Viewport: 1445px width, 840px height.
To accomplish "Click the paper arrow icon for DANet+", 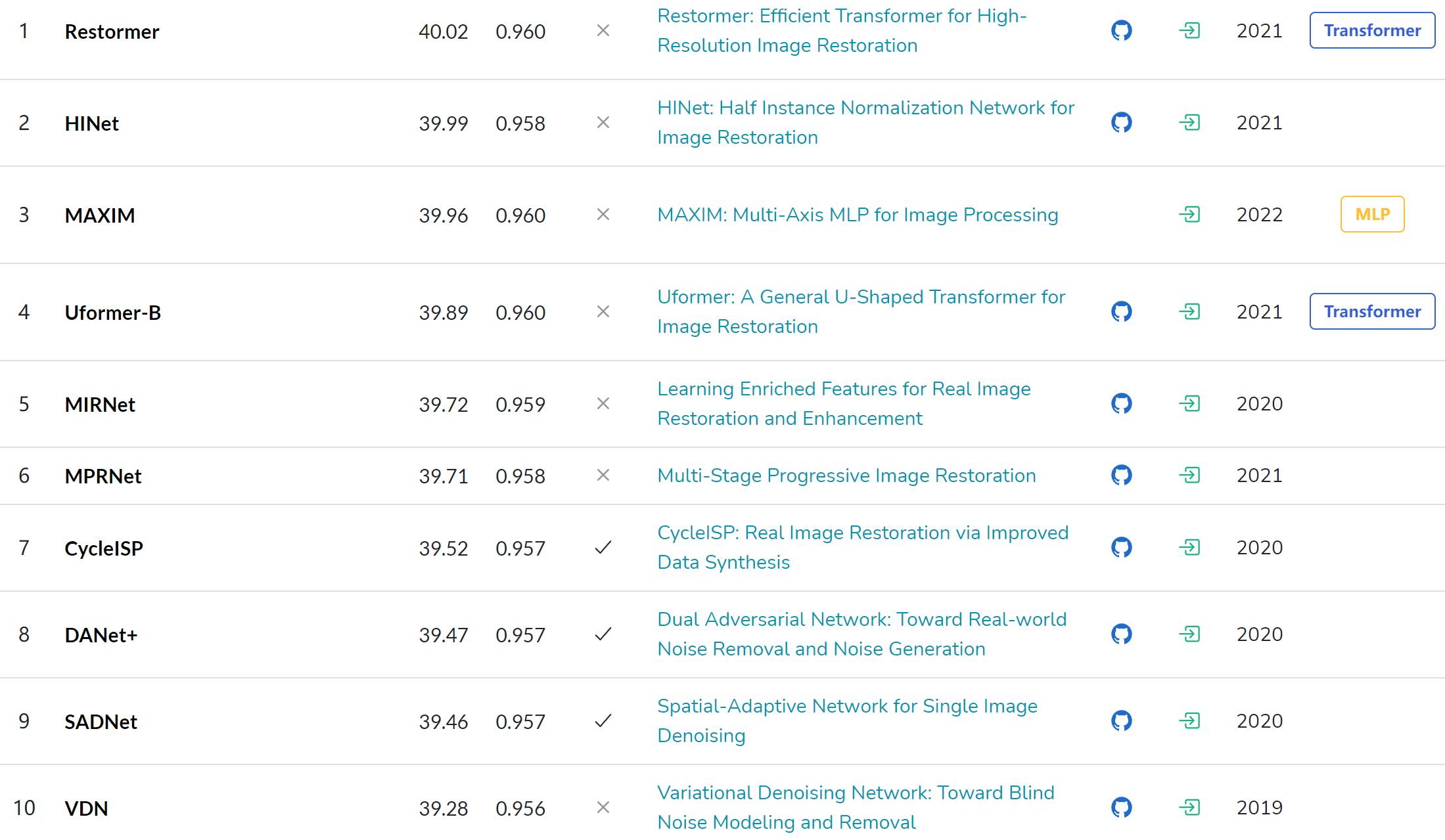I will pos(1189,634).
